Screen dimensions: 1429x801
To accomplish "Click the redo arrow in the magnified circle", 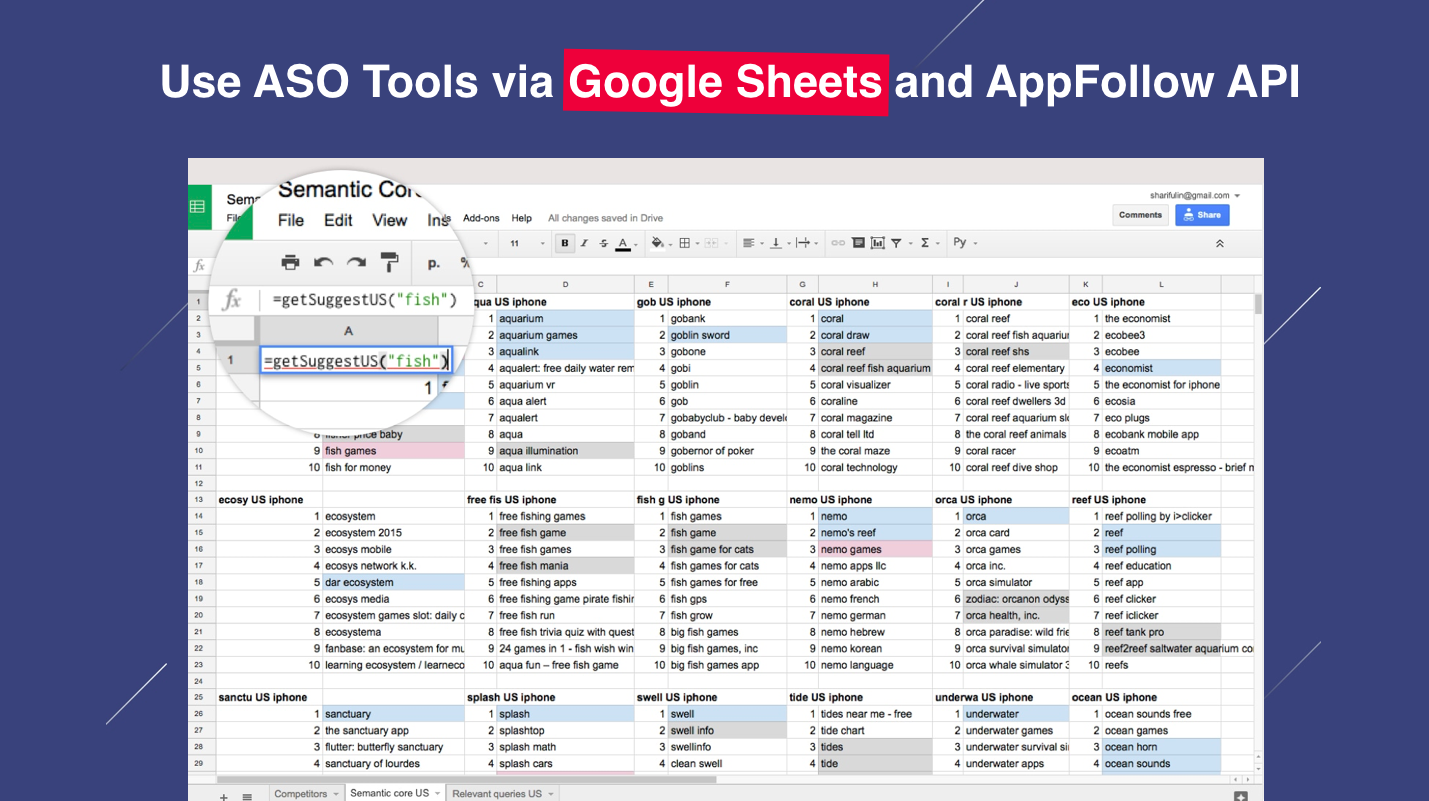I will [x=356, y=263].
